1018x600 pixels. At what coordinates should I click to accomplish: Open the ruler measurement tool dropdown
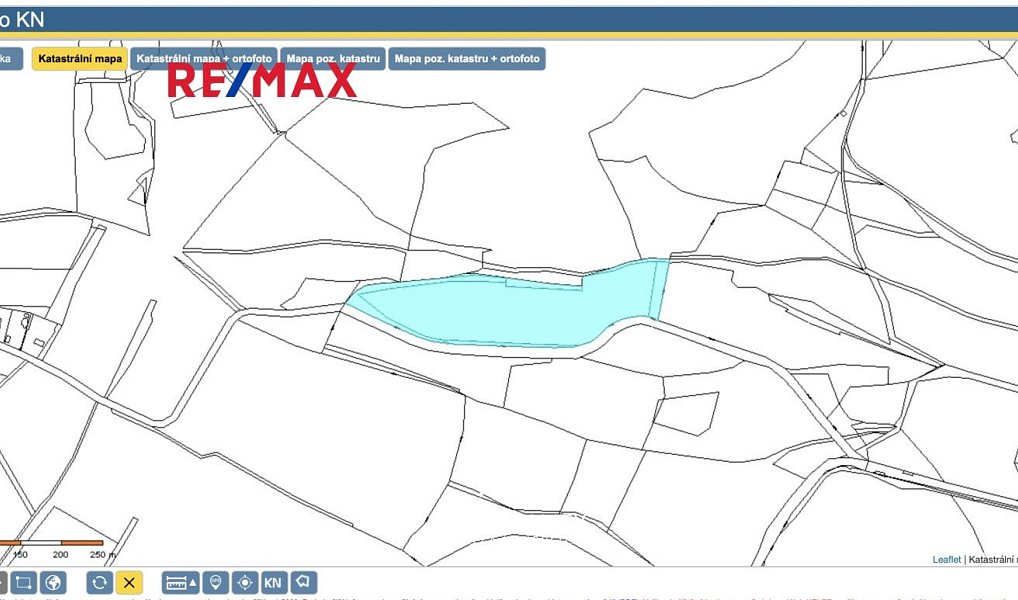pos(180,582)
